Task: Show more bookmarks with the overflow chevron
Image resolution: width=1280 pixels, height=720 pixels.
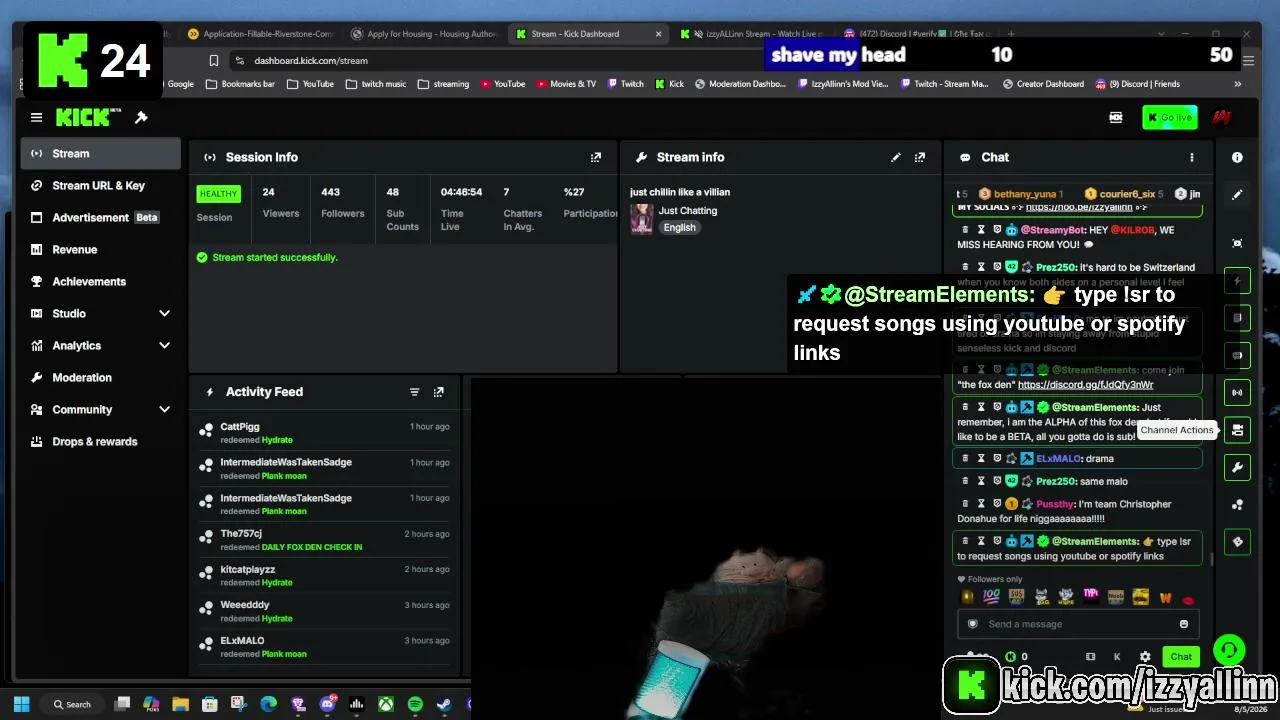Action: pos(1238,84)
